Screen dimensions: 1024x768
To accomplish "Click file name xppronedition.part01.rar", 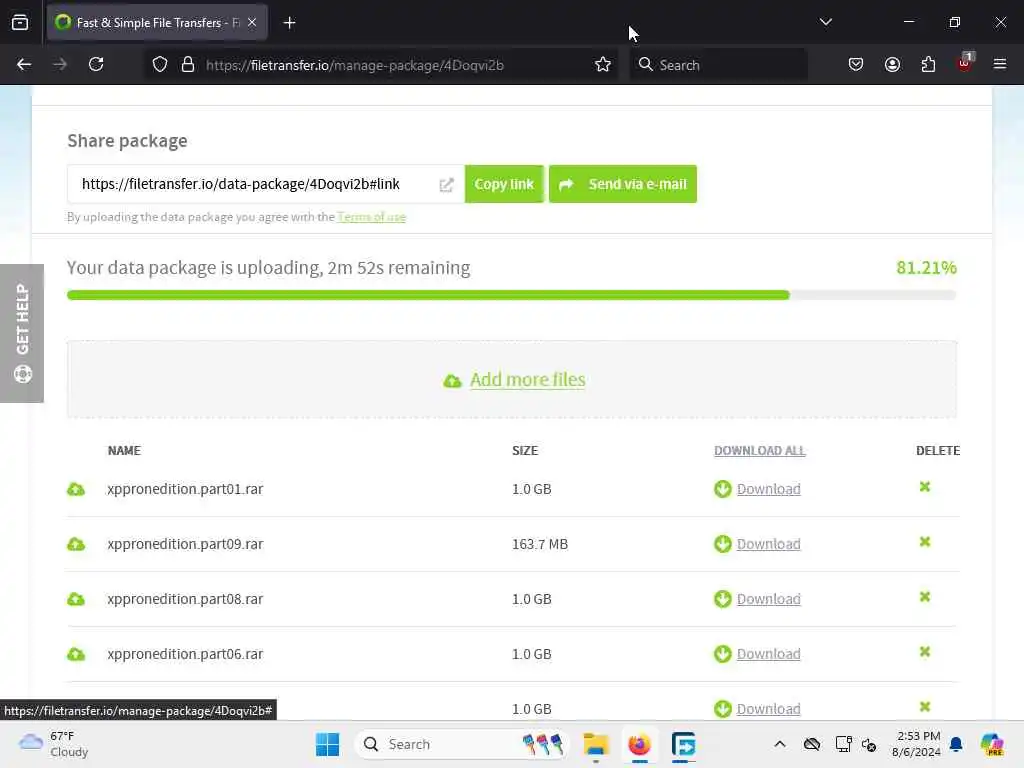I will point(185,489).
